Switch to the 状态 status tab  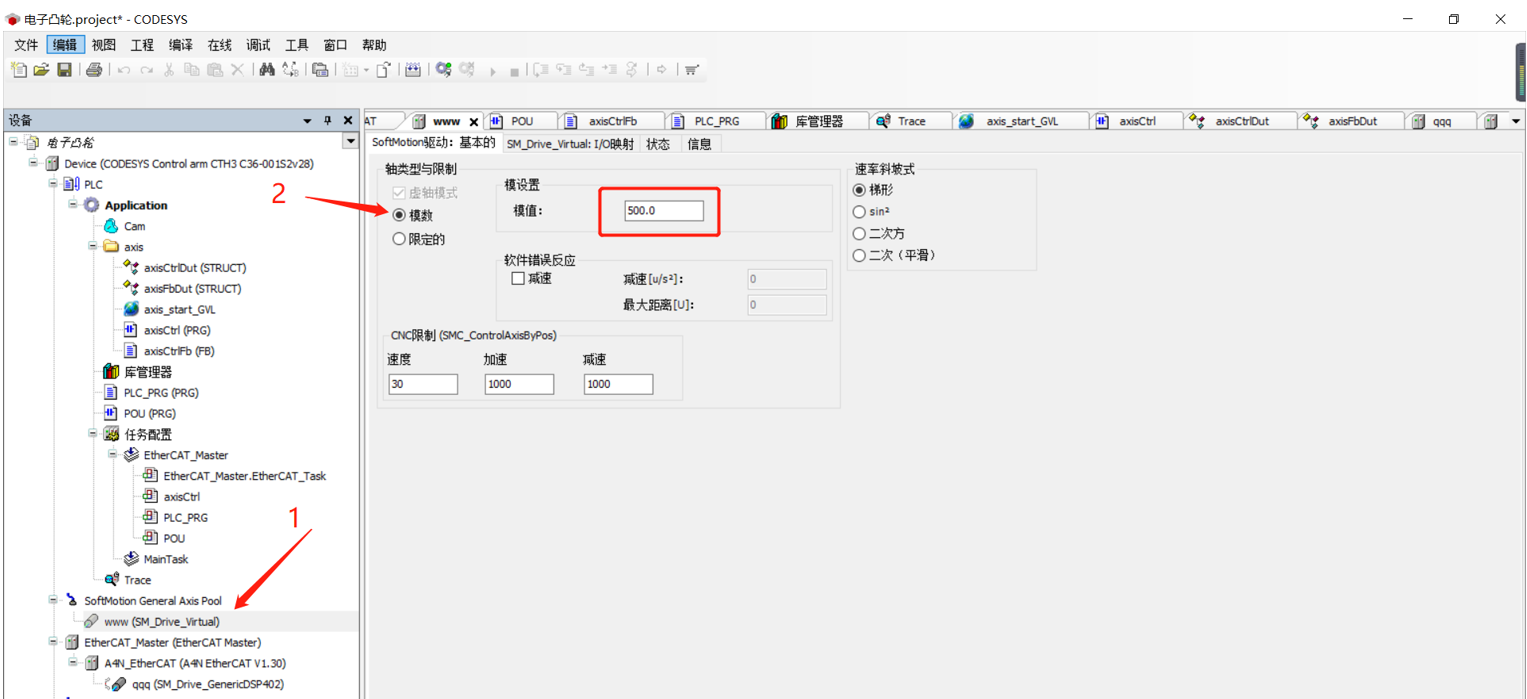(658, 144)
